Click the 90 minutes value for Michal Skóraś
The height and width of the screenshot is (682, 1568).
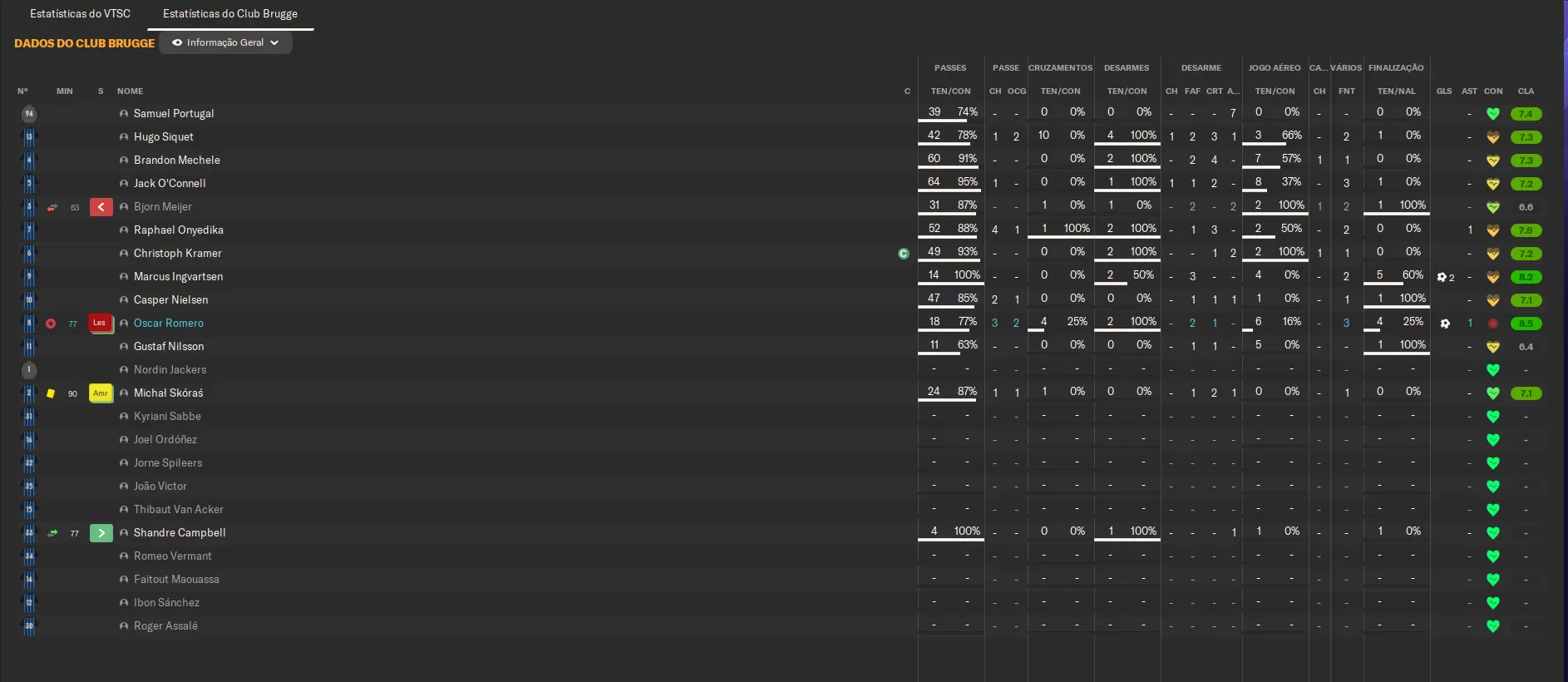[73, 394]
